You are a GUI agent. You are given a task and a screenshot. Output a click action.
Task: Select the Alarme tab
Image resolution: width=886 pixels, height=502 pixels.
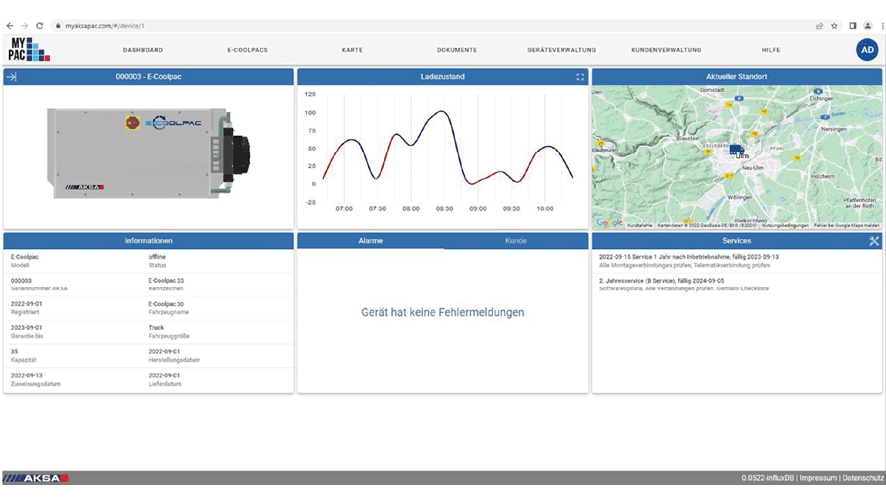tap(371, 241)
